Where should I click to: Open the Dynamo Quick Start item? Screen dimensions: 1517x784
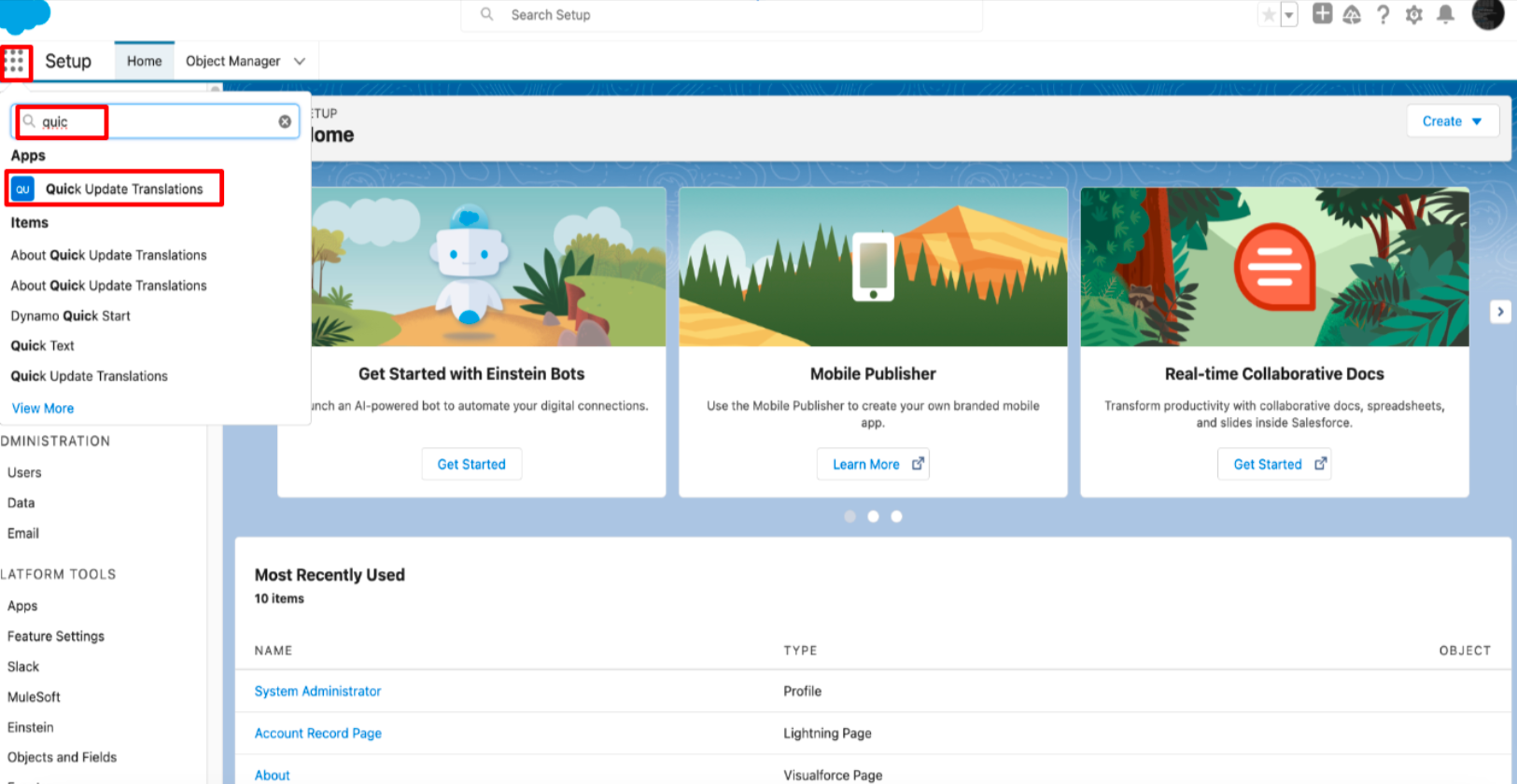click(x=70, y=315)
